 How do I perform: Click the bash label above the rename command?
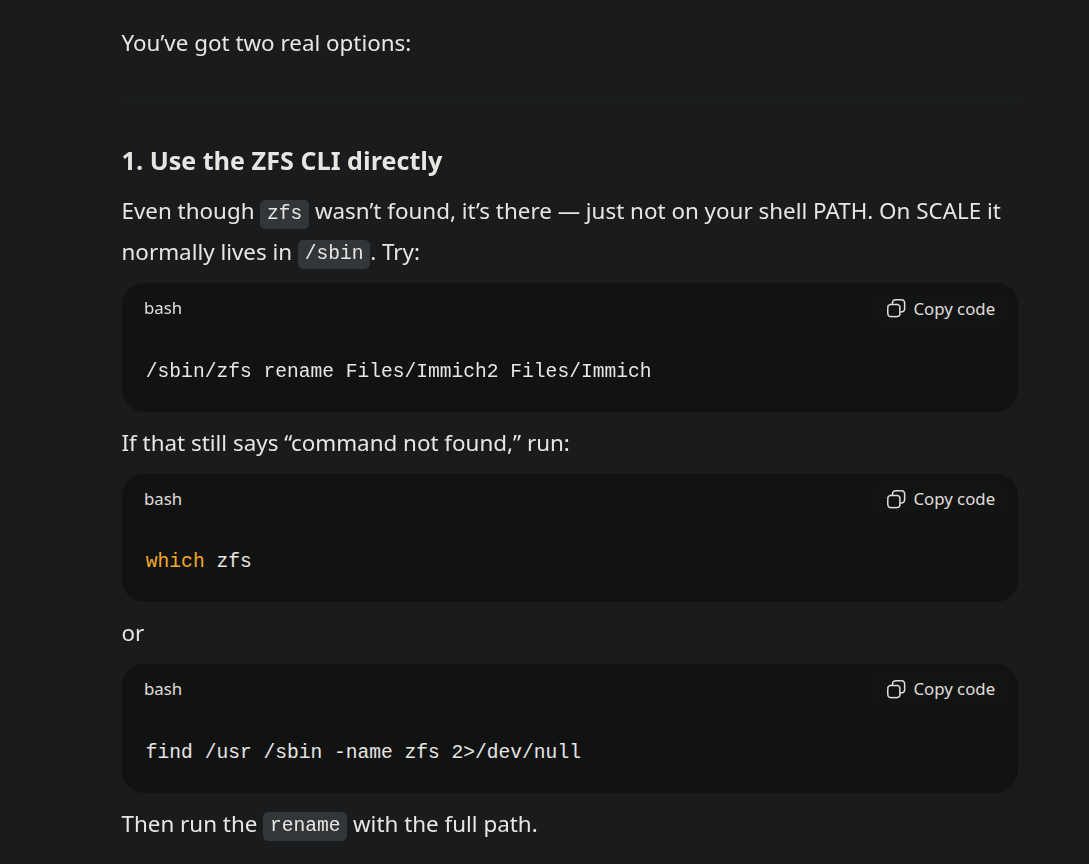click(163, 308)
